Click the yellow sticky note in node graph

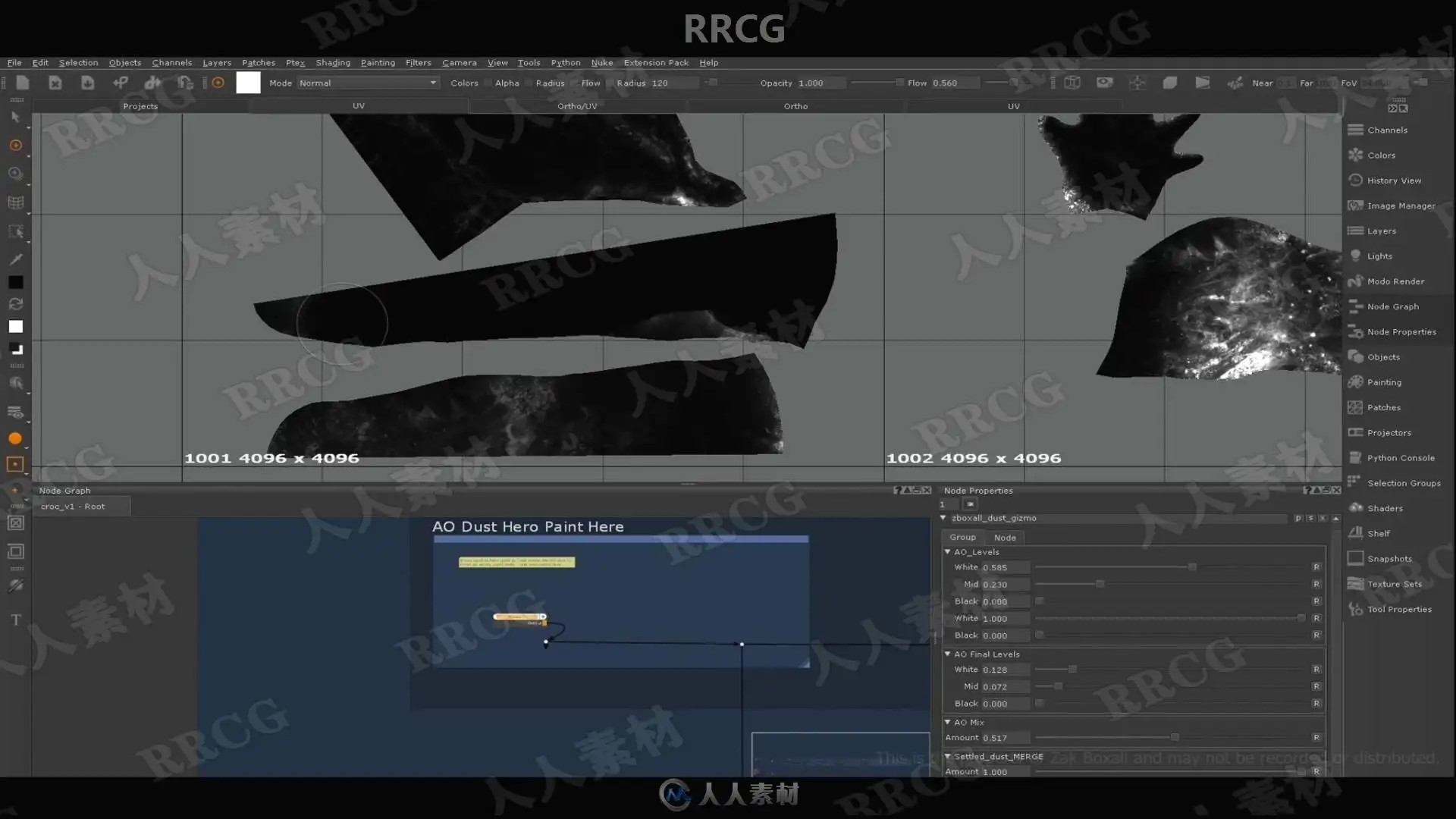pyautogui.click(x=516, y=562)
